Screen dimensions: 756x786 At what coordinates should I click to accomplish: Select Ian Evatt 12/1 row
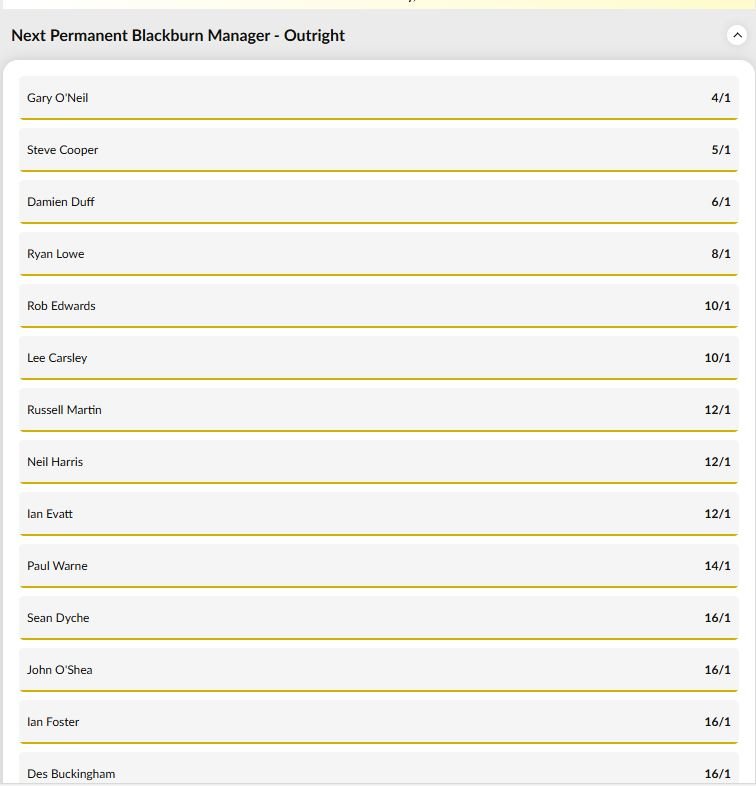(379, 514)
